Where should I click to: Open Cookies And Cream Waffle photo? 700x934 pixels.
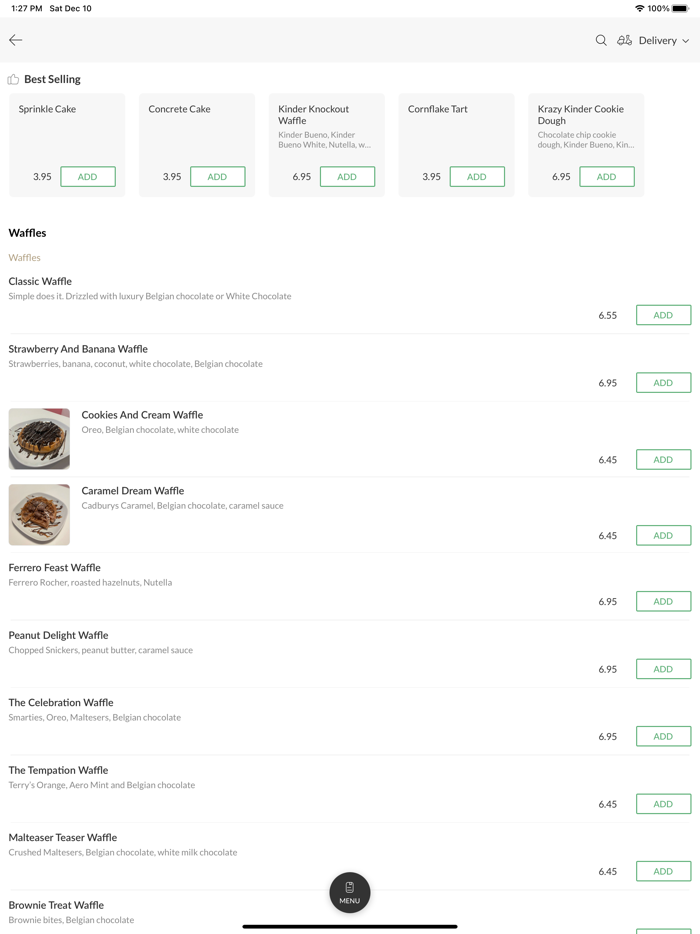[x=39, y=438]
